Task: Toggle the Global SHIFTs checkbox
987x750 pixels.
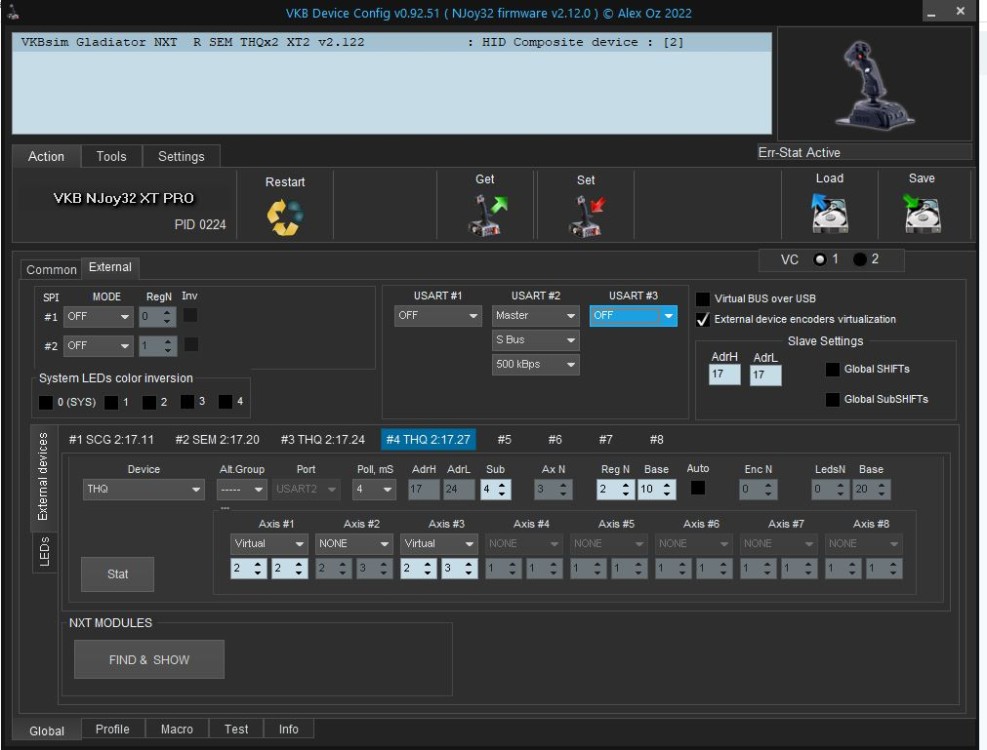Action: tap(832, 369)
